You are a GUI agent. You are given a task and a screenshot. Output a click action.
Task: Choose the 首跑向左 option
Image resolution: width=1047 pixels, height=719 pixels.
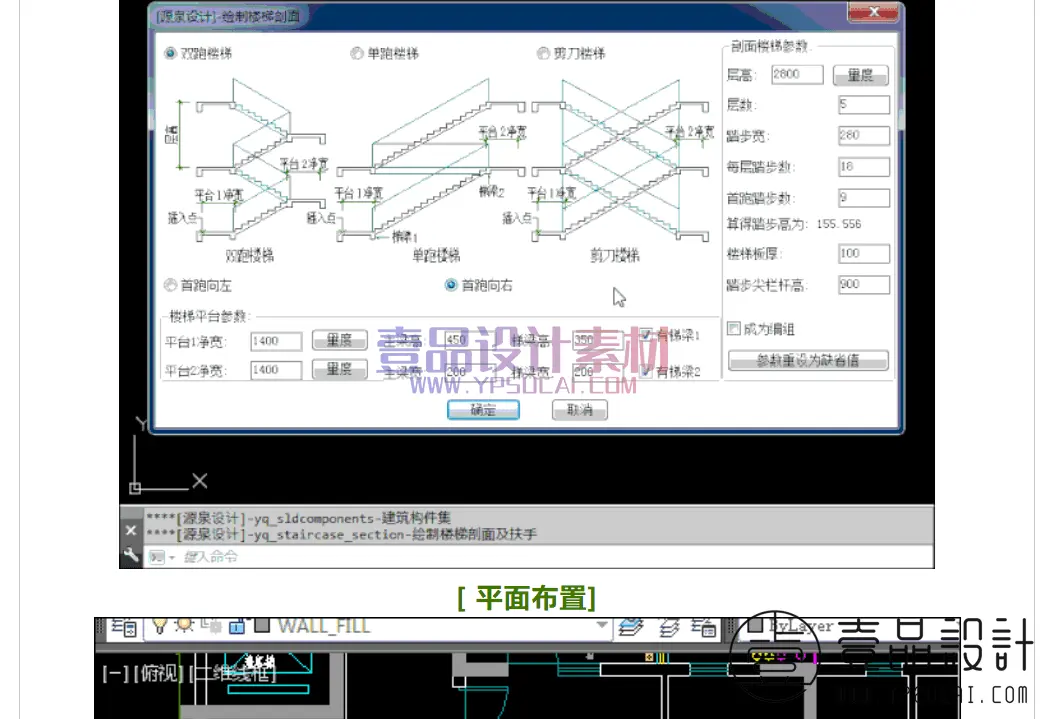[171, 286]
